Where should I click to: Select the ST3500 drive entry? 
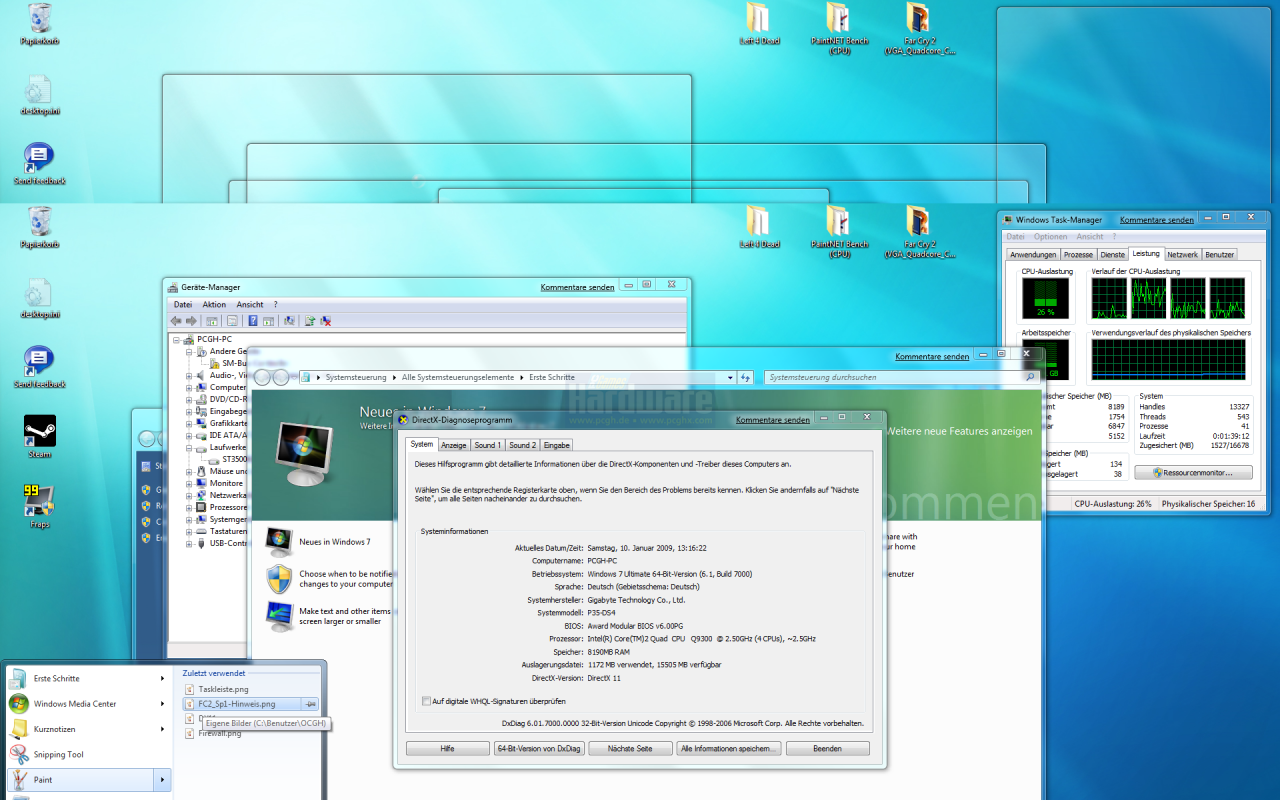pyautogui.click(x=234, y=459)
